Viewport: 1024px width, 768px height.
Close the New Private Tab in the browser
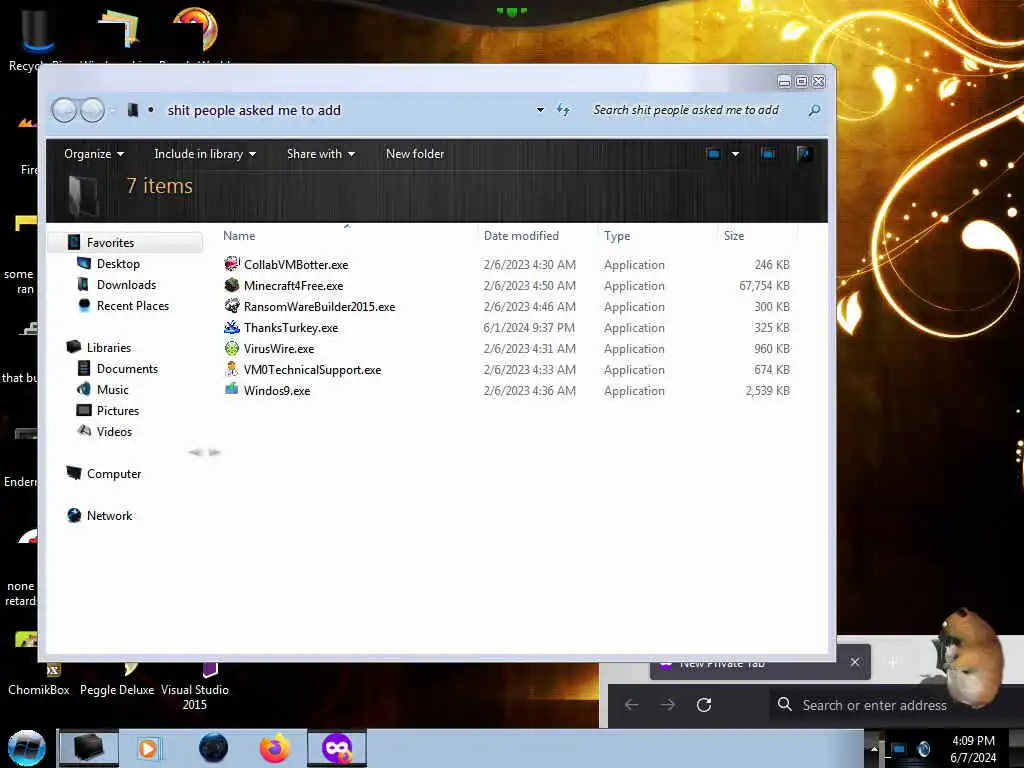pyautogui.click(x=855, y=662)
